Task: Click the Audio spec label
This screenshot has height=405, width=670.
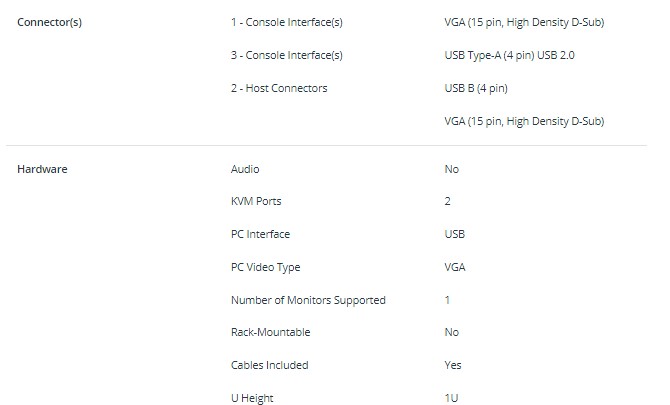Action: [245, 169]
